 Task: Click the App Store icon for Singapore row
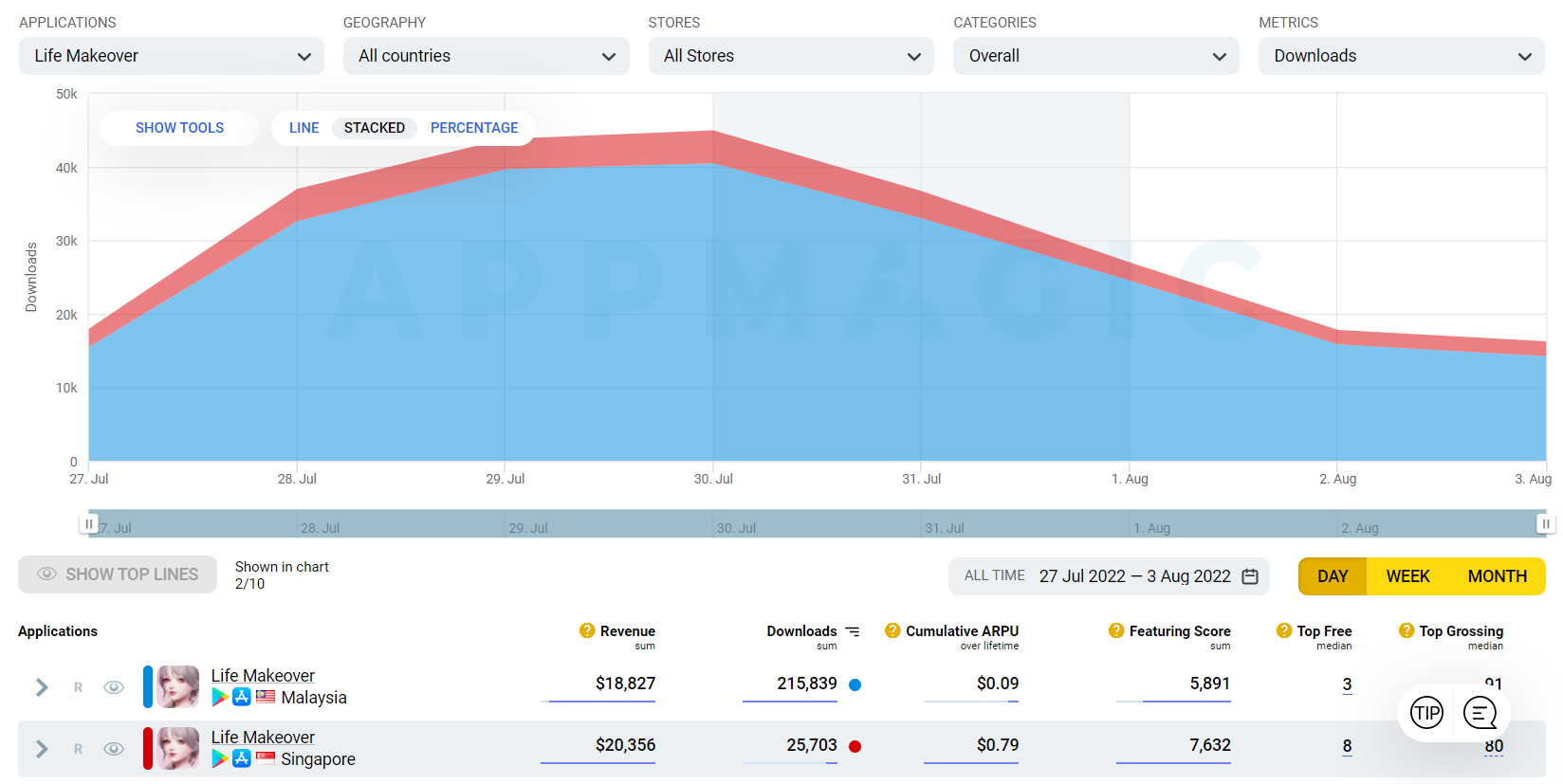(x=242, y=758)
